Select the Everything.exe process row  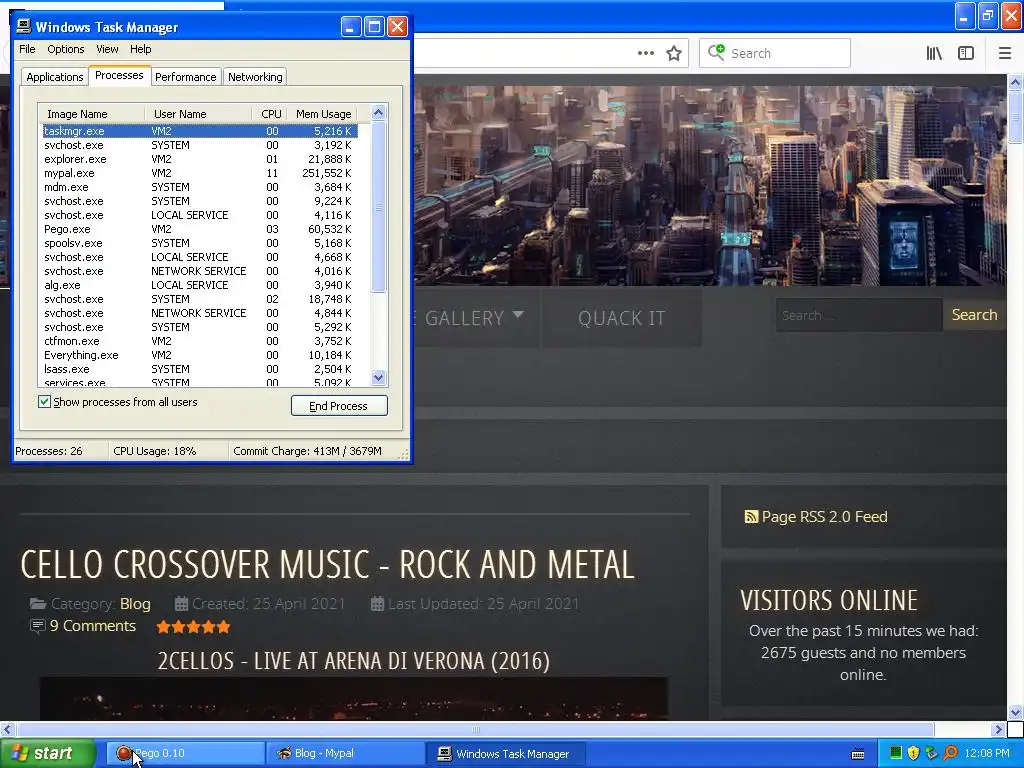(199, 355)
